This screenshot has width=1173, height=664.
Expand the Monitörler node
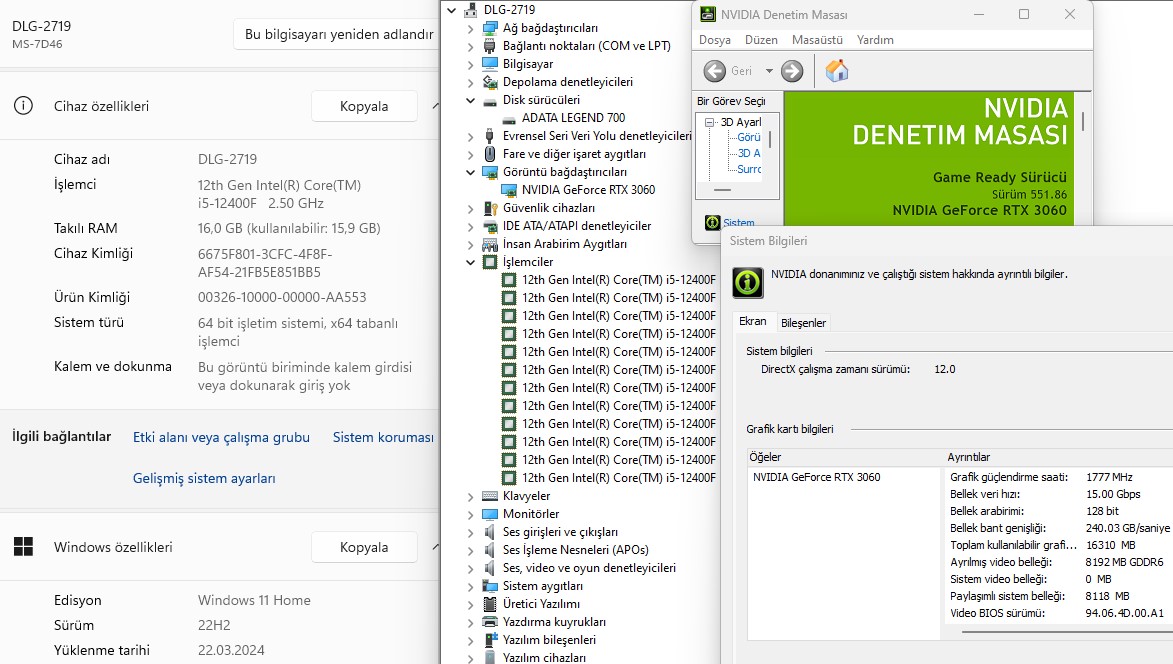pos(470,514)
